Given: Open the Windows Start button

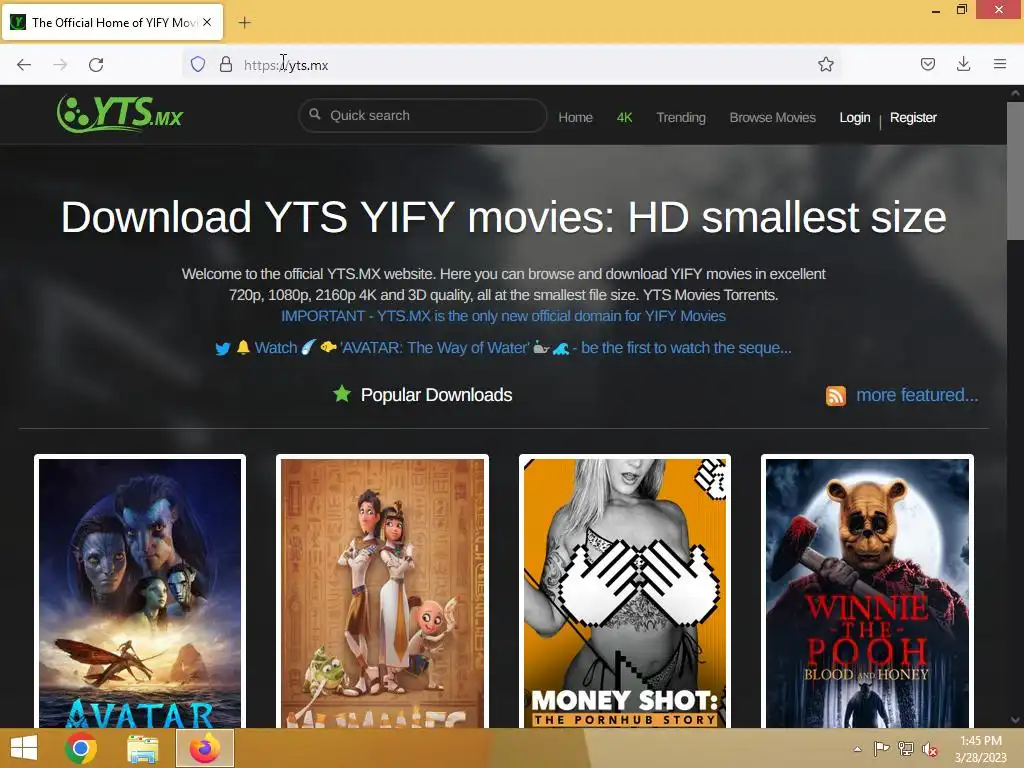Looking at the screenshot, I should [x=24, y=748].
